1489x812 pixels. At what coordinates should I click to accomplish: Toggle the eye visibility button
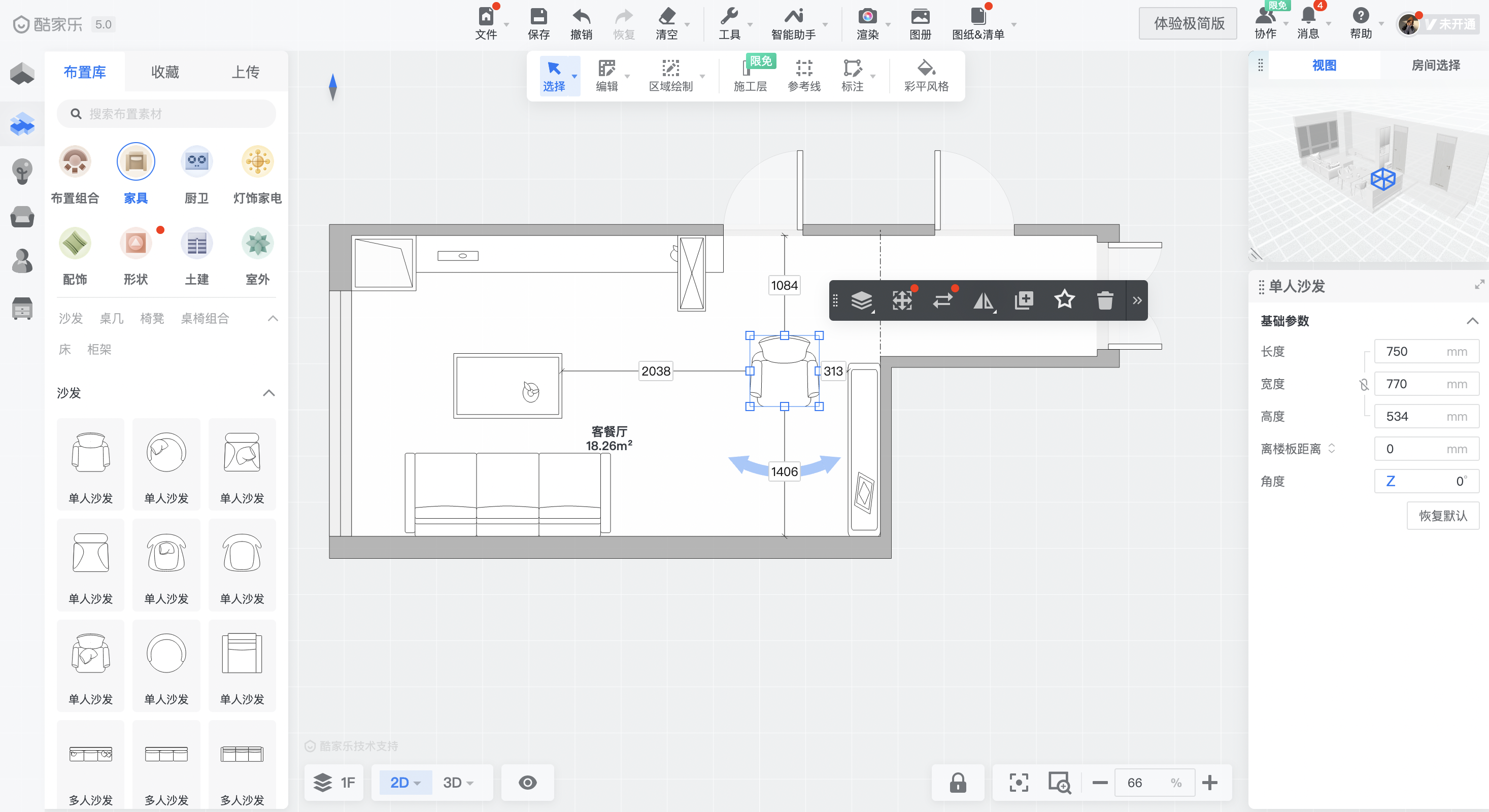(x=527, y=783)
